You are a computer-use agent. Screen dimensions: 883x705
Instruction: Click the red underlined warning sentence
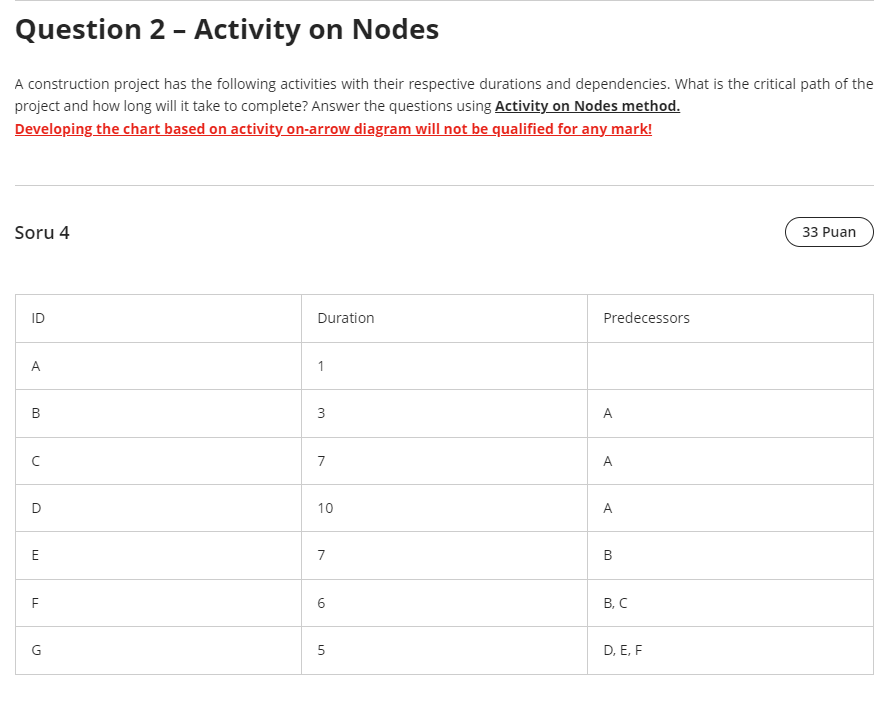[x=333, y=129]
